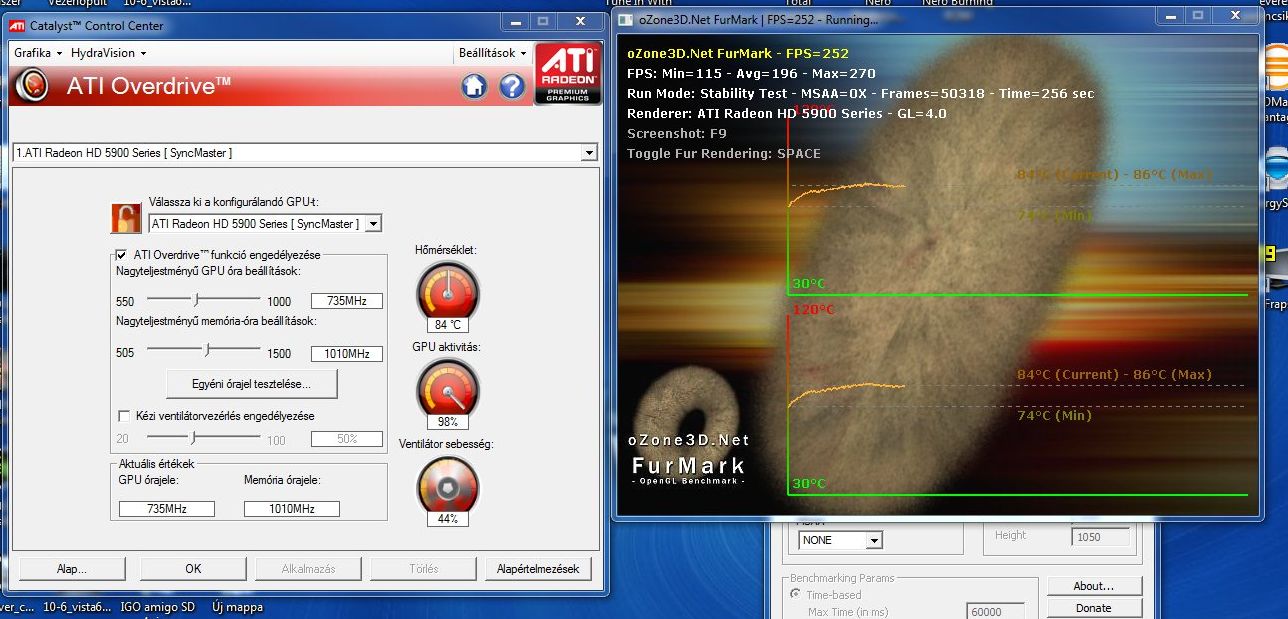Open the Grafika menu
The width and height of the screenshot is (1288, 619).
[38, 53]
